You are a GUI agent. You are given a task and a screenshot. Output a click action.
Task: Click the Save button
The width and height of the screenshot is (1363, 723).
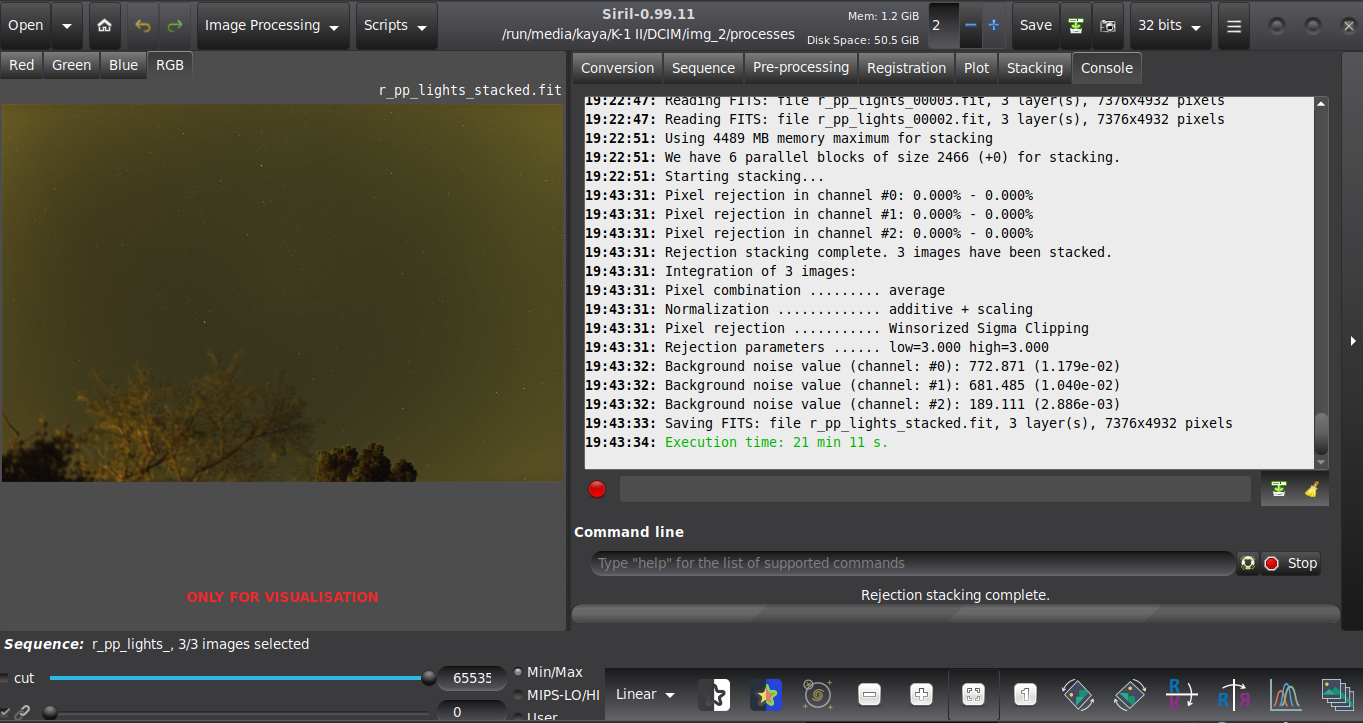1036,26
